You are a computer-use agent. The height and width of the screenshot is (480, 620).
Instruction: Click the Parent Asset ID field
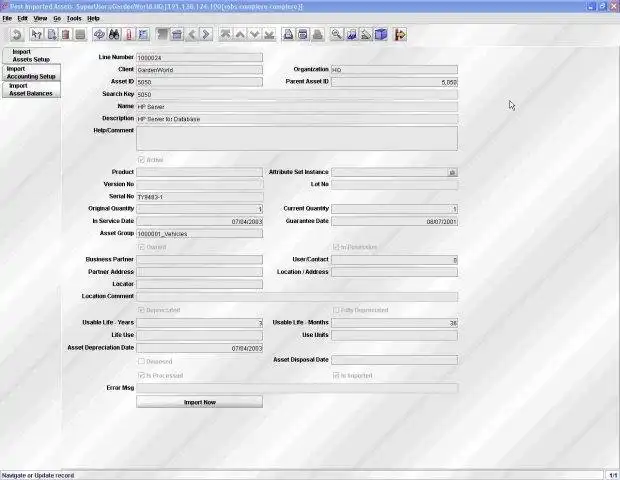(394, 82)
